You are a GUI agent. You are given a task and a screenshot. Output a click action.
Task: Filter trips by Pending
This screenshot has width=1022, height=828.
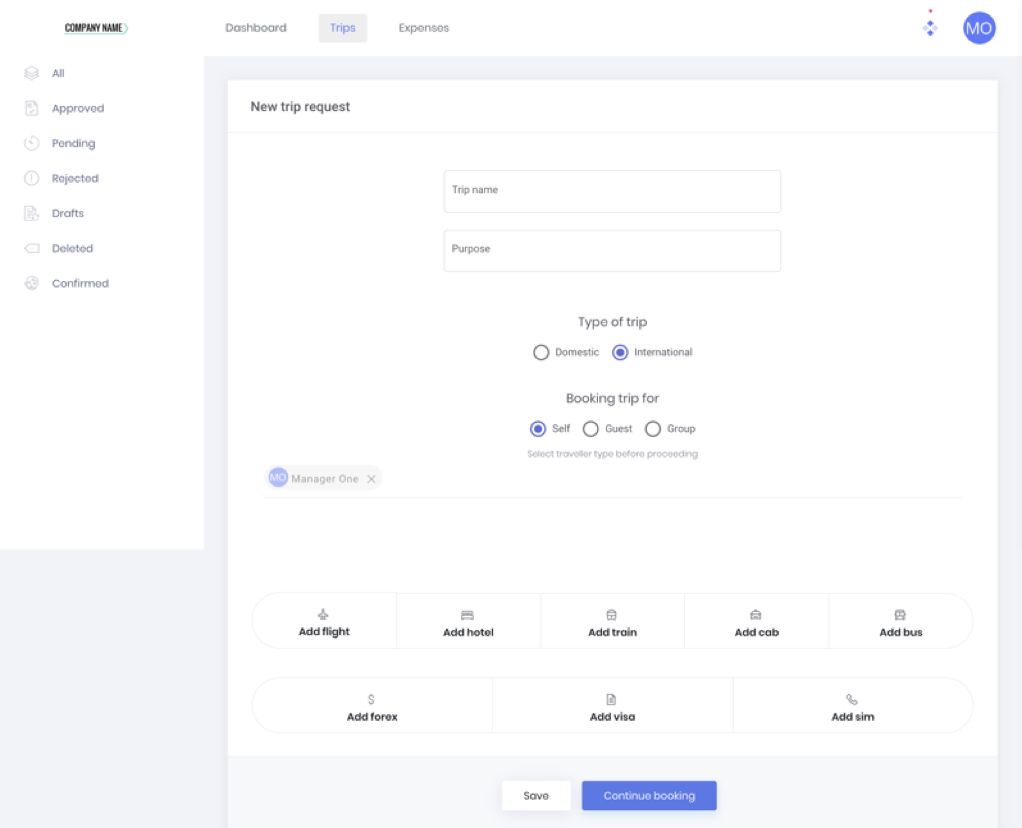pos(74,143)
